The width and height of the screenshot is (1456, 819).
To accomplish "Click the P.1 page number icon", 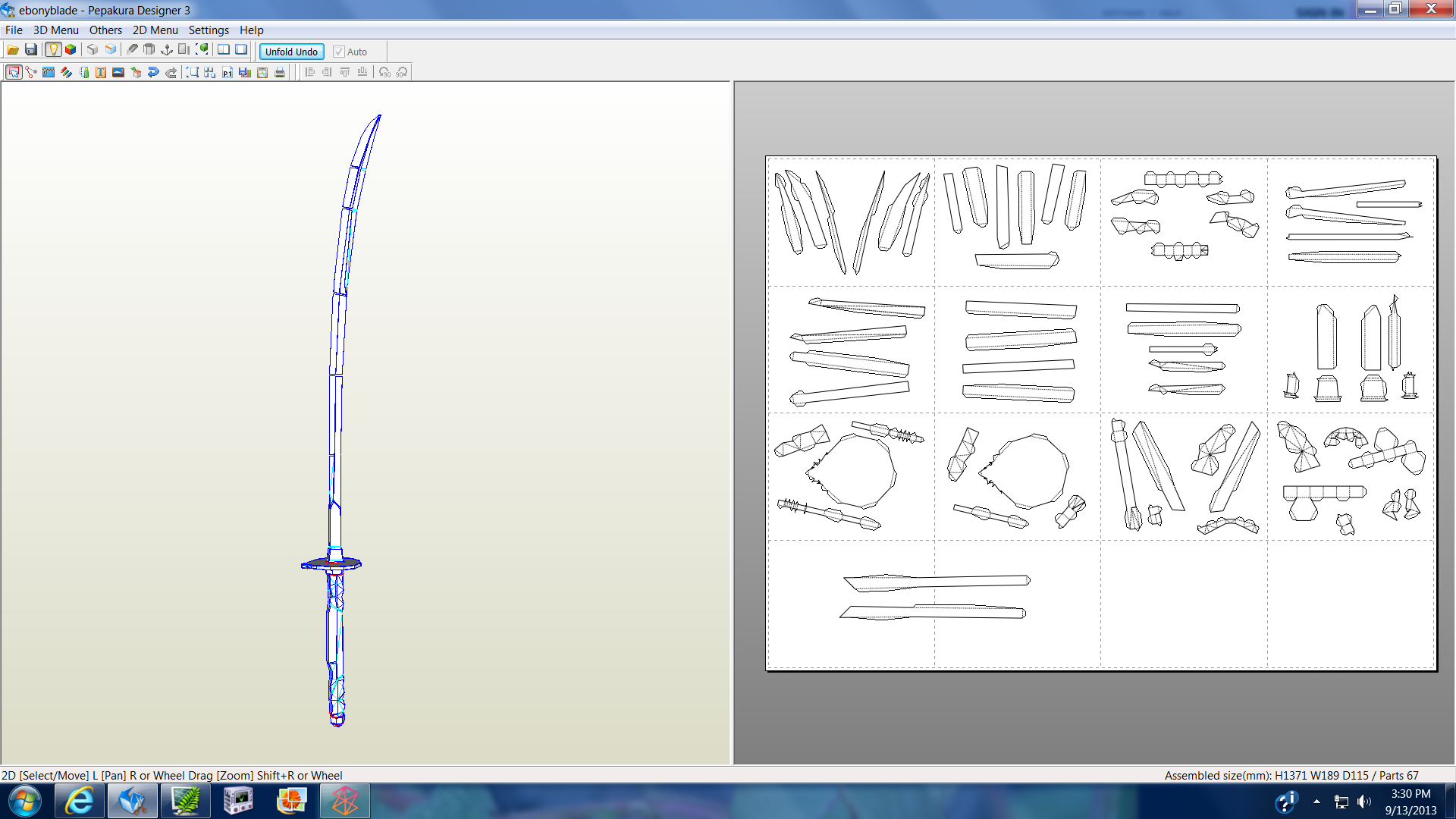I will click(227, 73).
